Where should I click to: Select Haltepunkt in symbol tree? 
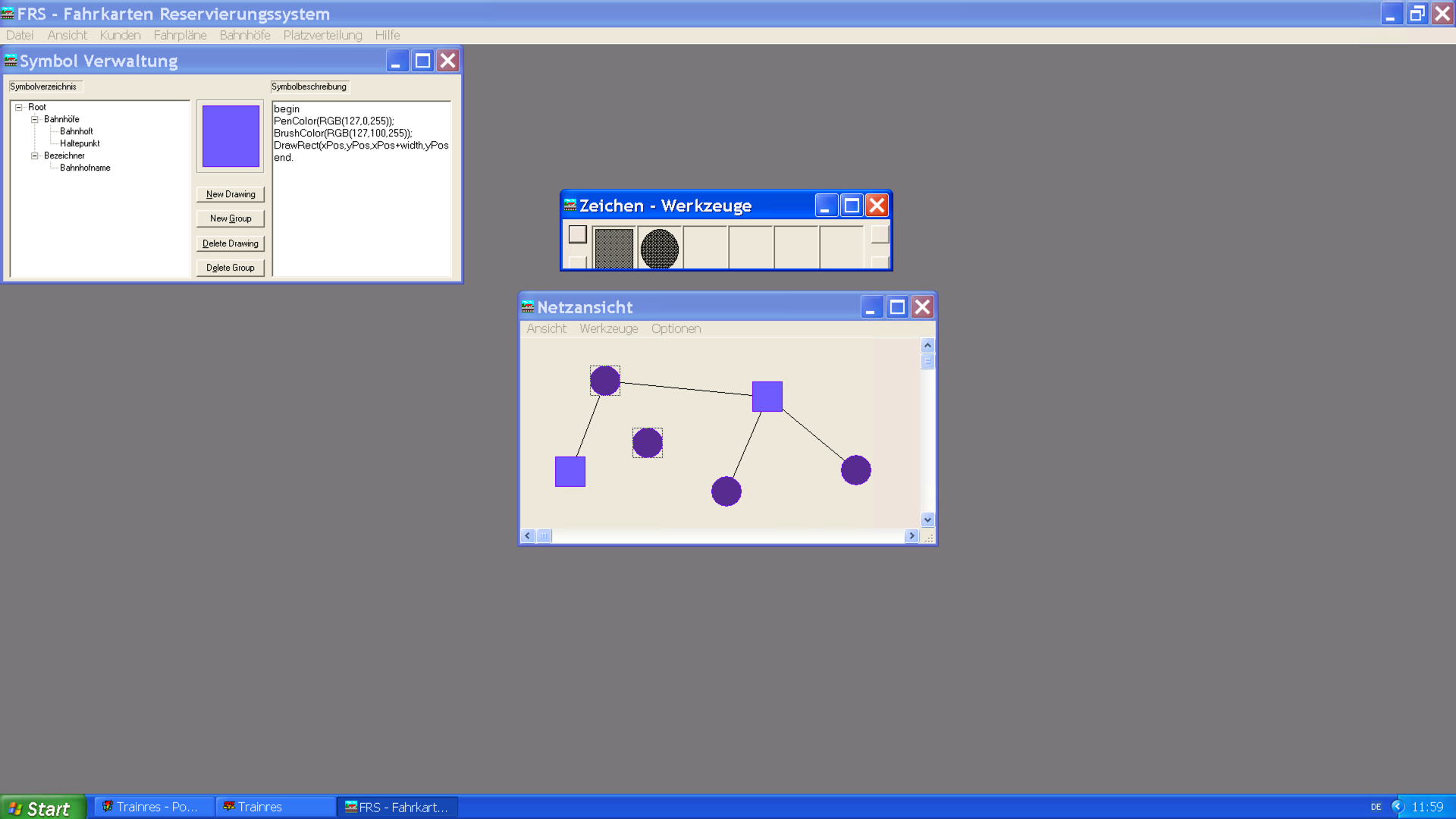pyautogui.click(x=80, y=144)
